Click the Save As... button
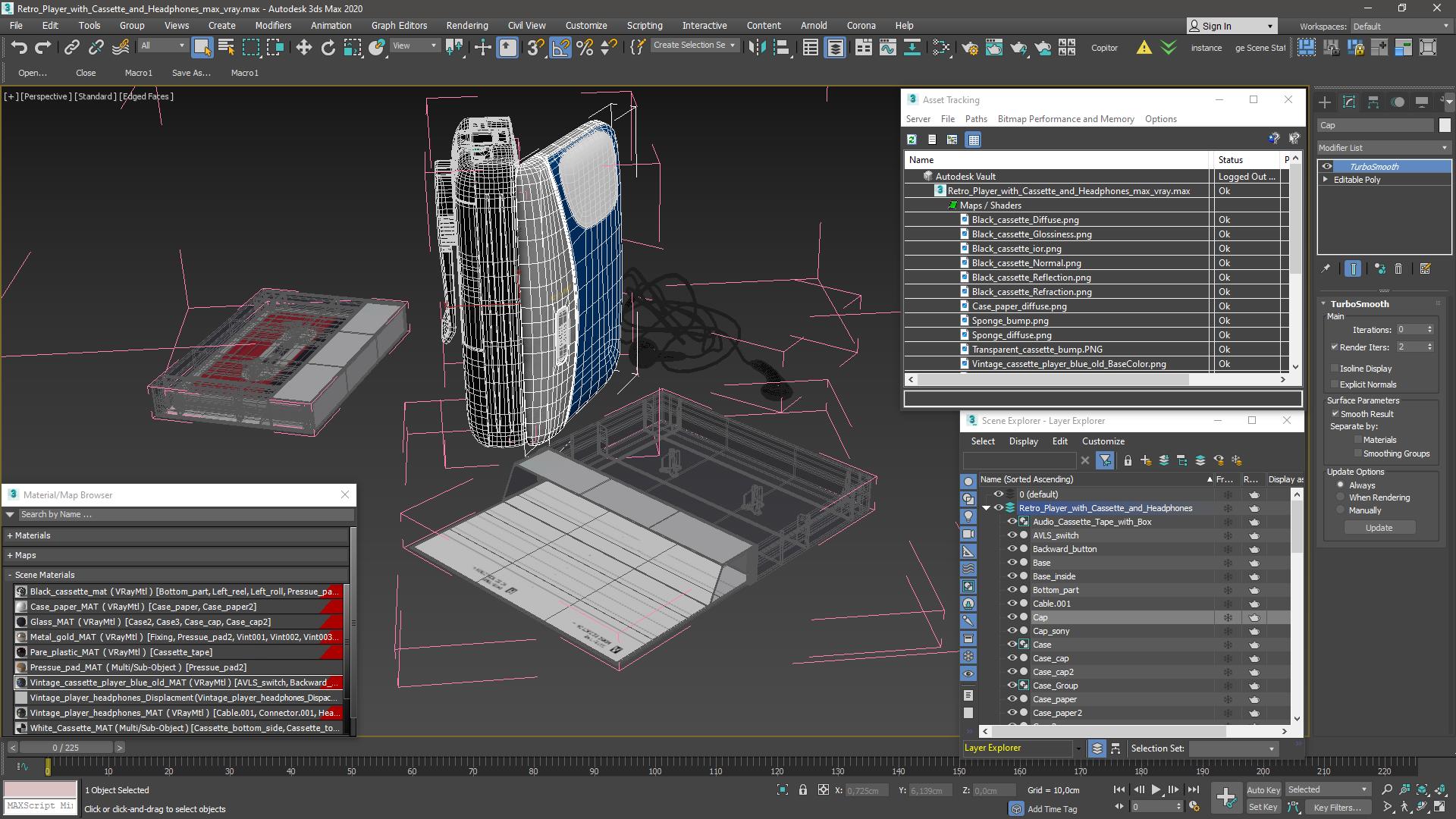1456x819 pixels. tap(191, 73)
